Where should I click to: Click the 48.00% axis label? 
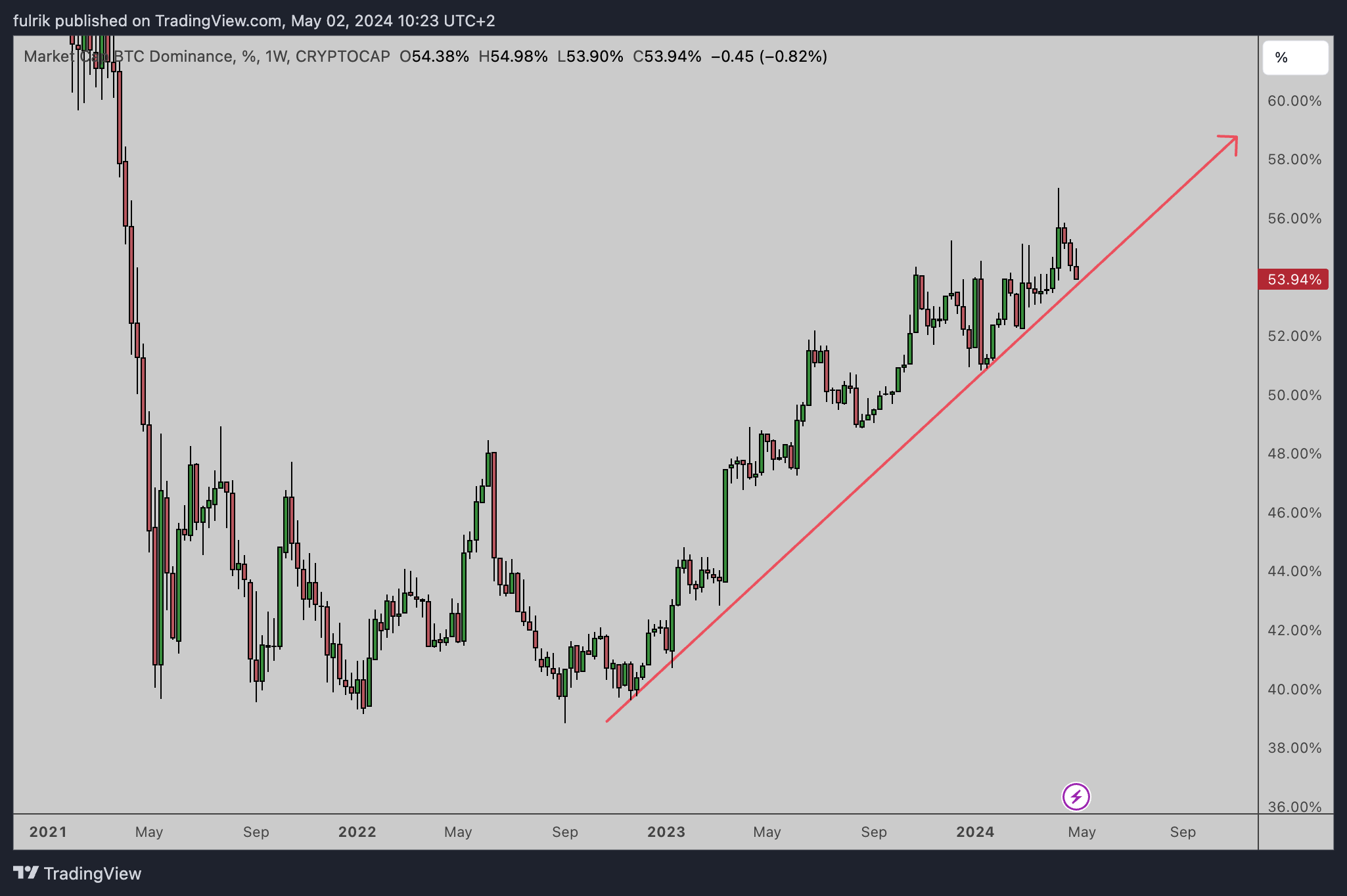click(x=1294, y=454)
